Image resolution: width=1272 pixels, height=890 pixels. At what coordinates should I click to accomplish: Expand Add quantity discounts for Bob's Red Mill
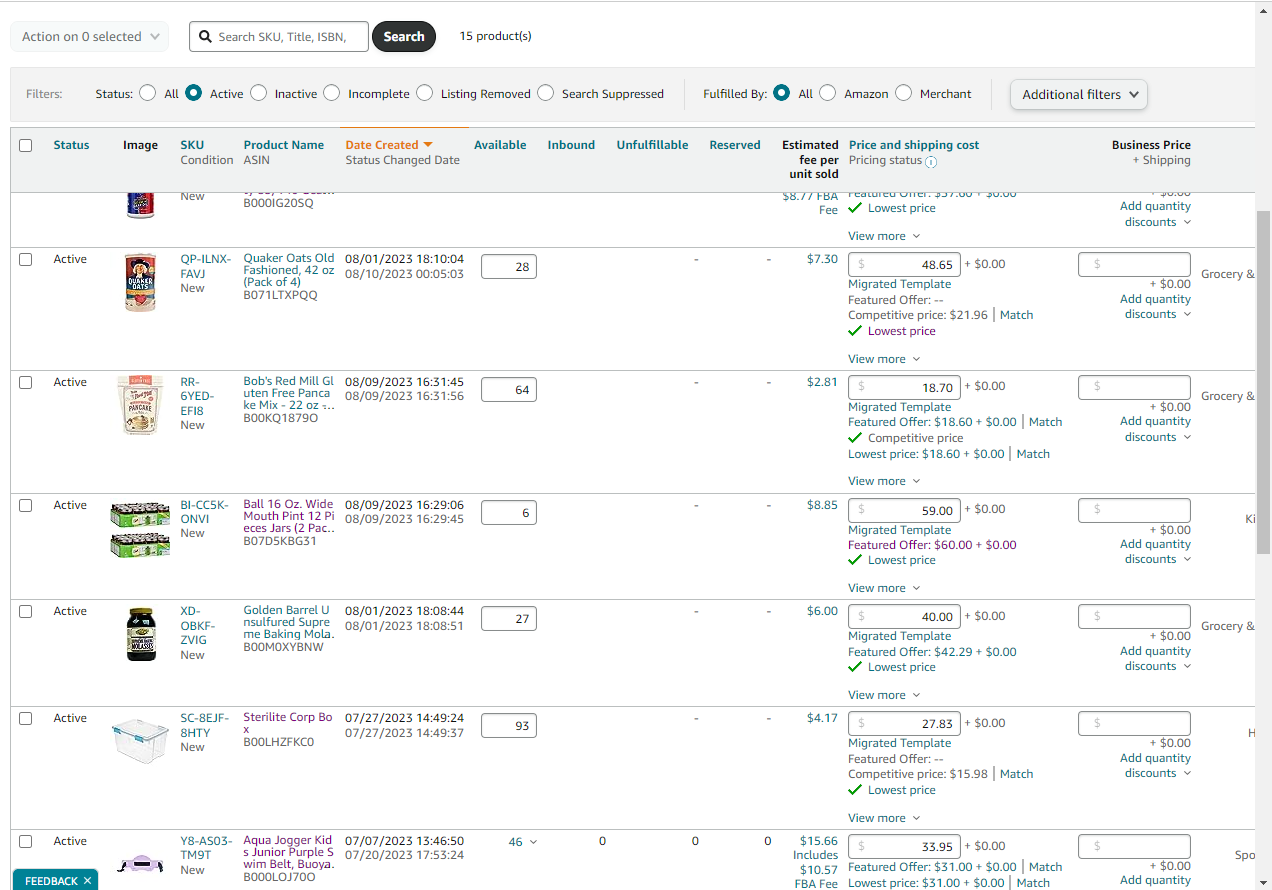coord(1156,429)
